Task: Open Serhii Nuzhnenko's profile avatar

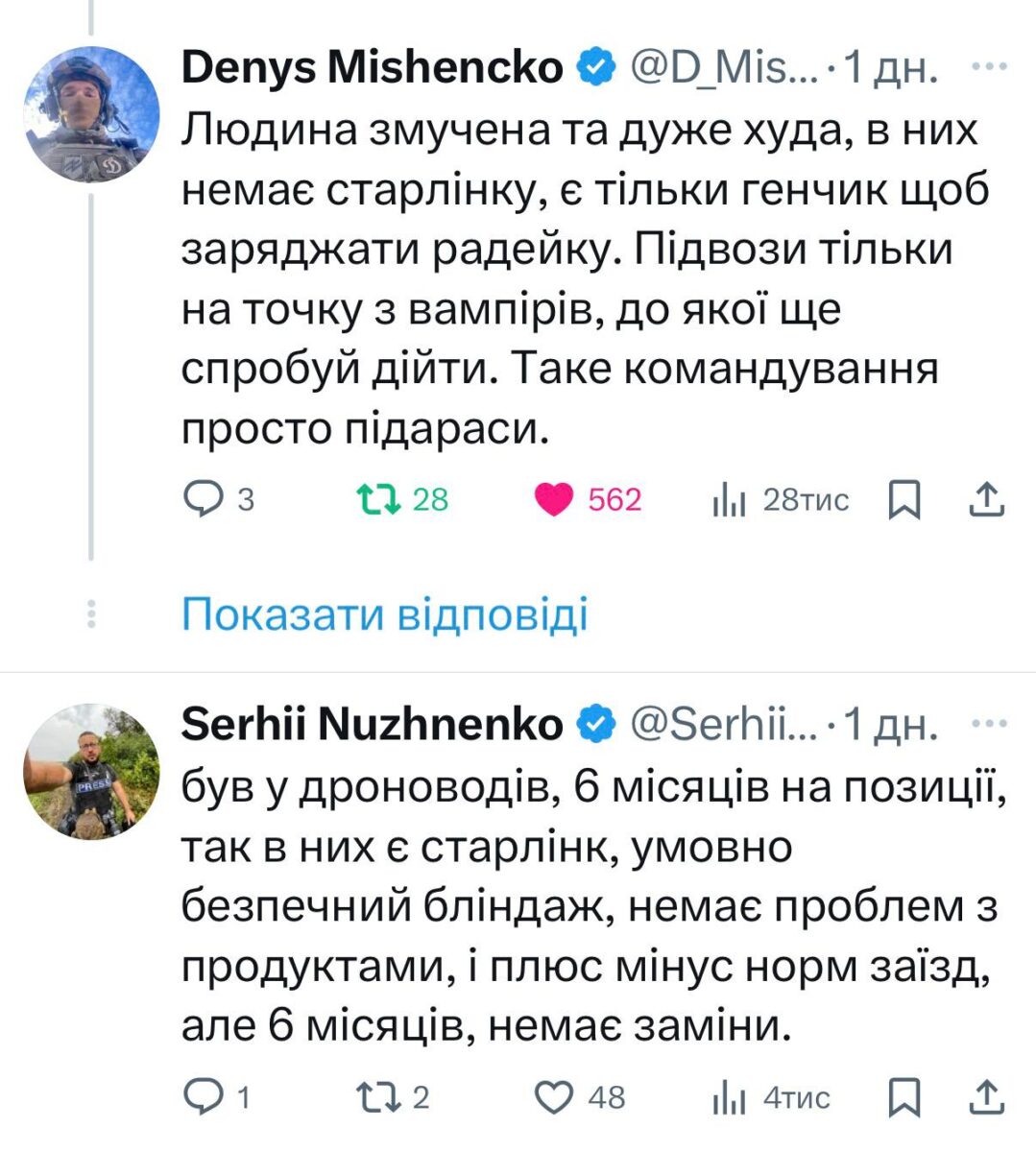Action: point(91,771)
